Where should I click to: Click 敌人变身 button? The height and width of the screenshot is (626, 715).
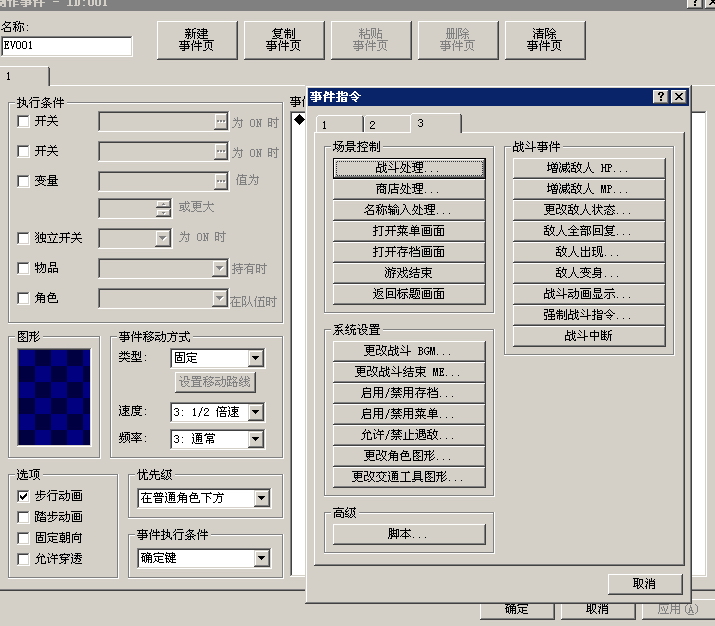point(589,273)
